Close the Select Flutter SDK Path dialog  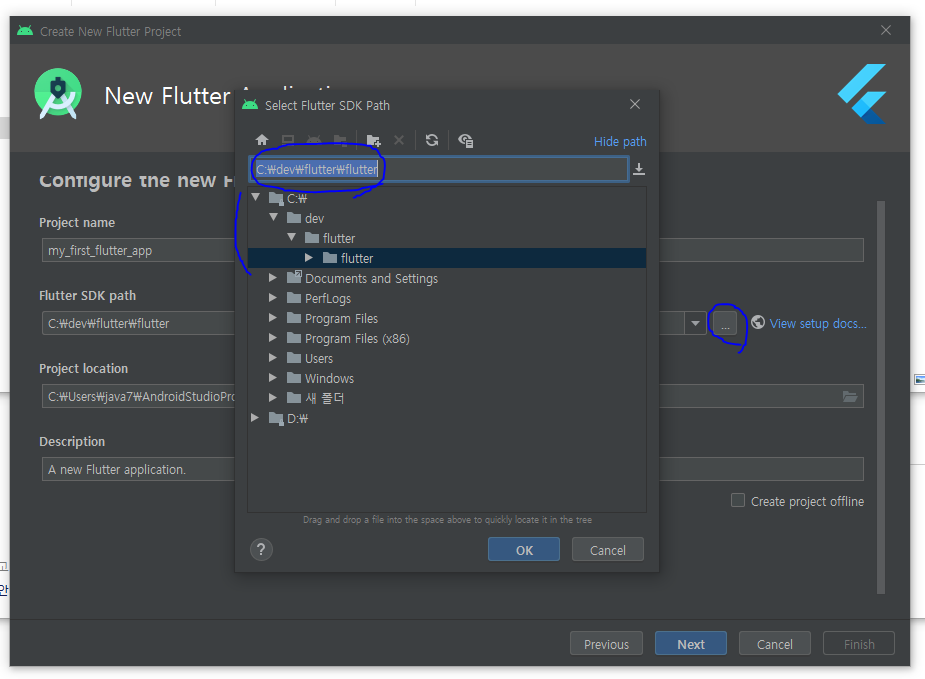[635, 104]
